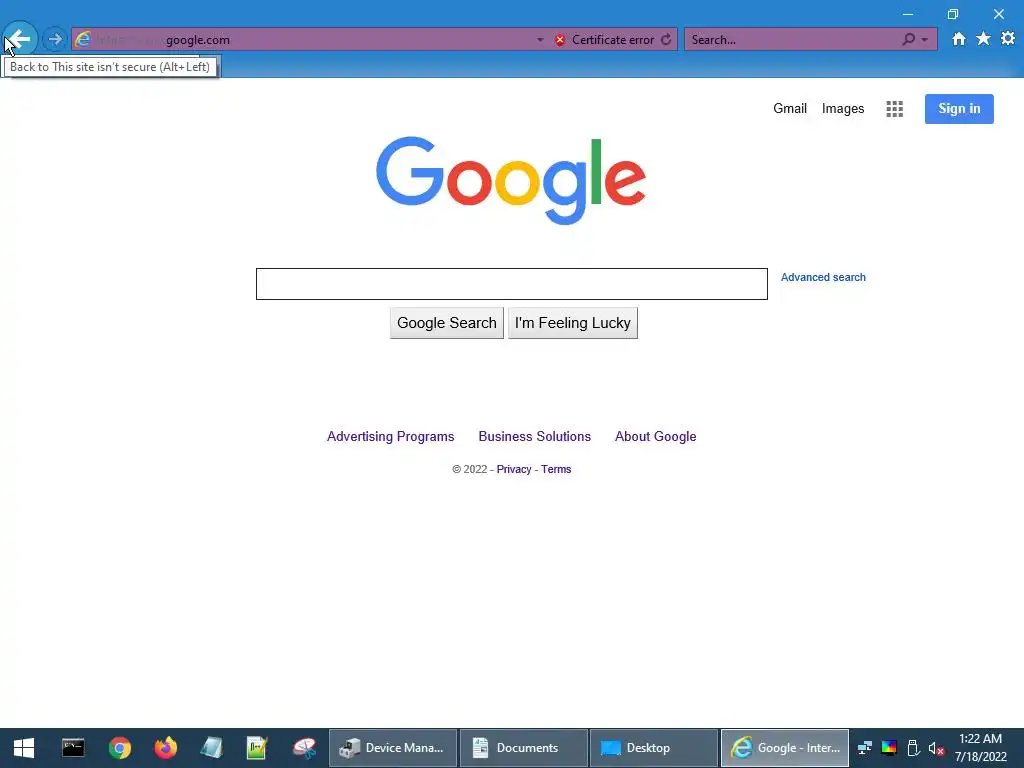Viewport: 1024px width, 768px height.
Task: Launch the Snipping Tool scissors taskbar icon
Action: click(304, 748)
